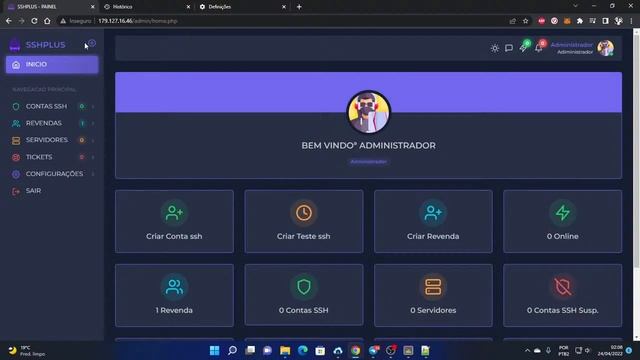Expand the SERVIDORES chevron arrow
Image resolution: width=640 pixels, height=360 pixels.
[x=93, y=140]
